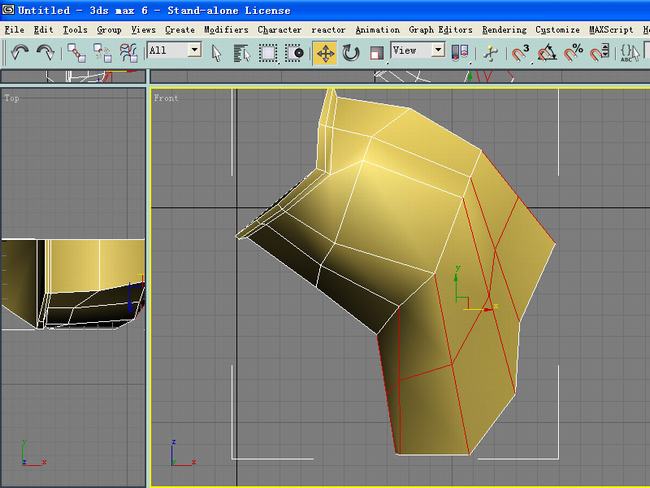The width and height of the screenshot is (650, 488).
Task: Open the Customize menu
Action: (x=558, y=30)
